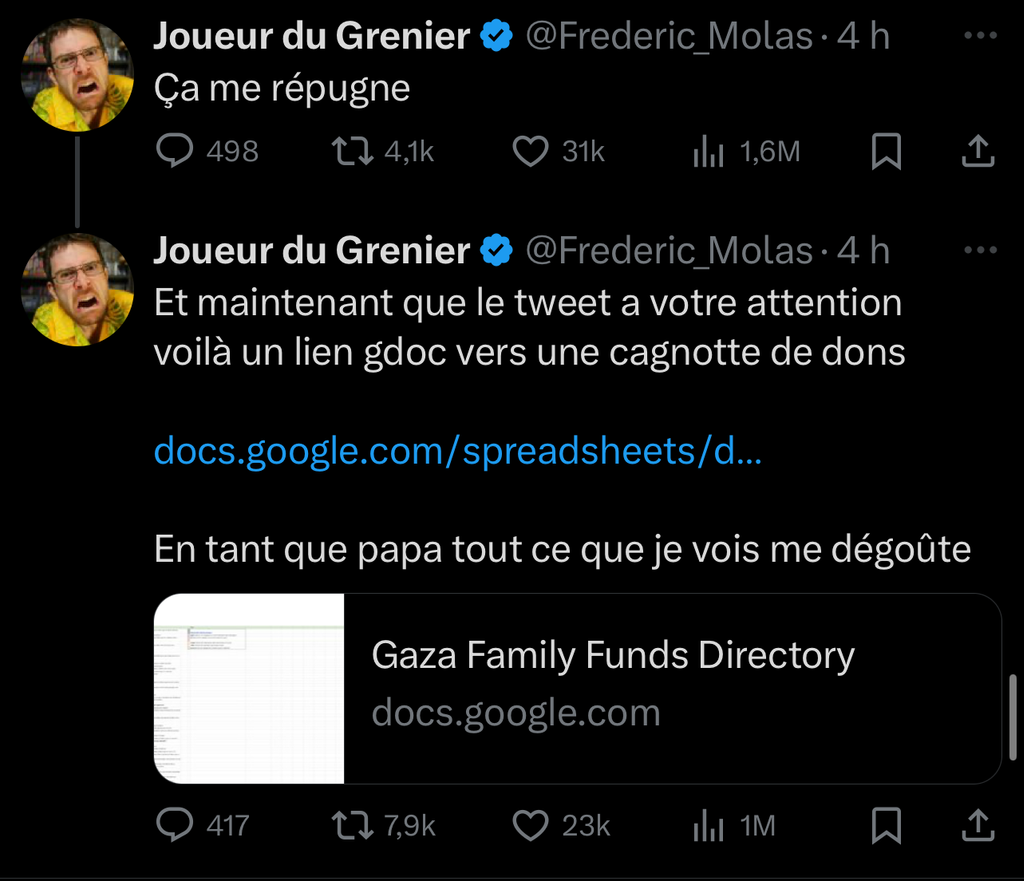This screenshot has width=1024, height=881.
Task: Open more options on second tweet
Action: tap(980, 250)
